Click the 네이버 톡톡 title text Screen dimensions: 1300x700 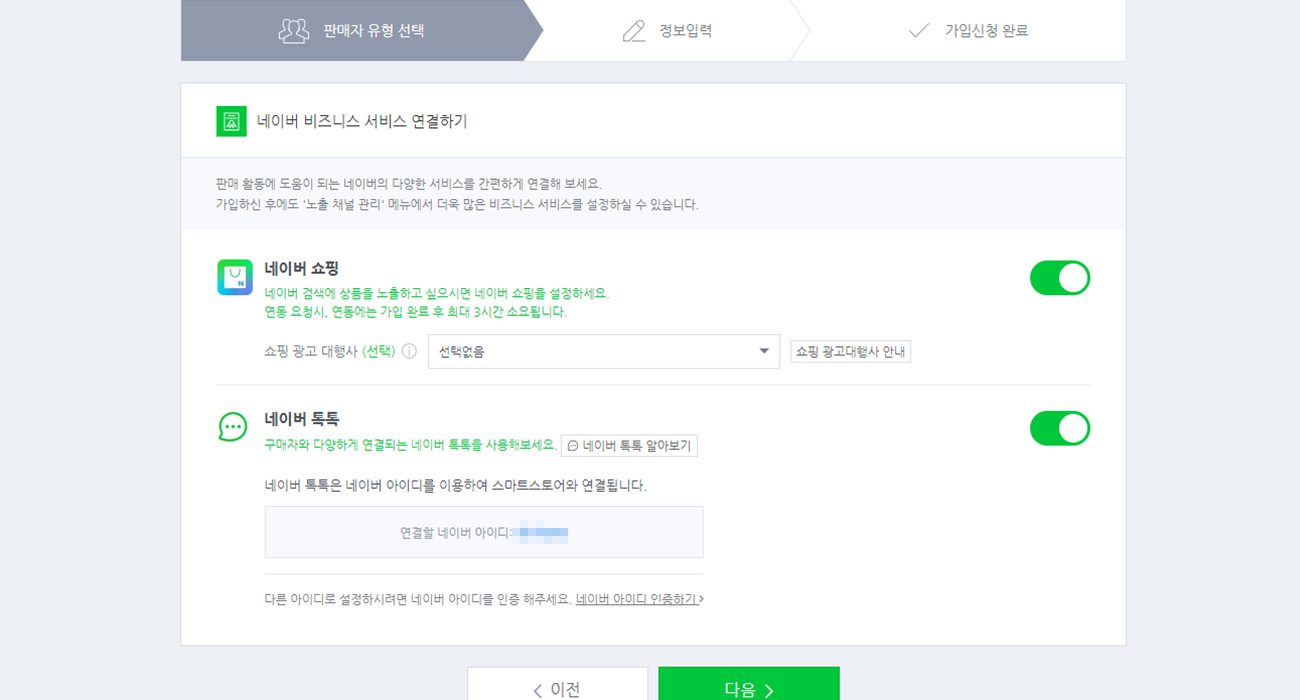point(302,418)
